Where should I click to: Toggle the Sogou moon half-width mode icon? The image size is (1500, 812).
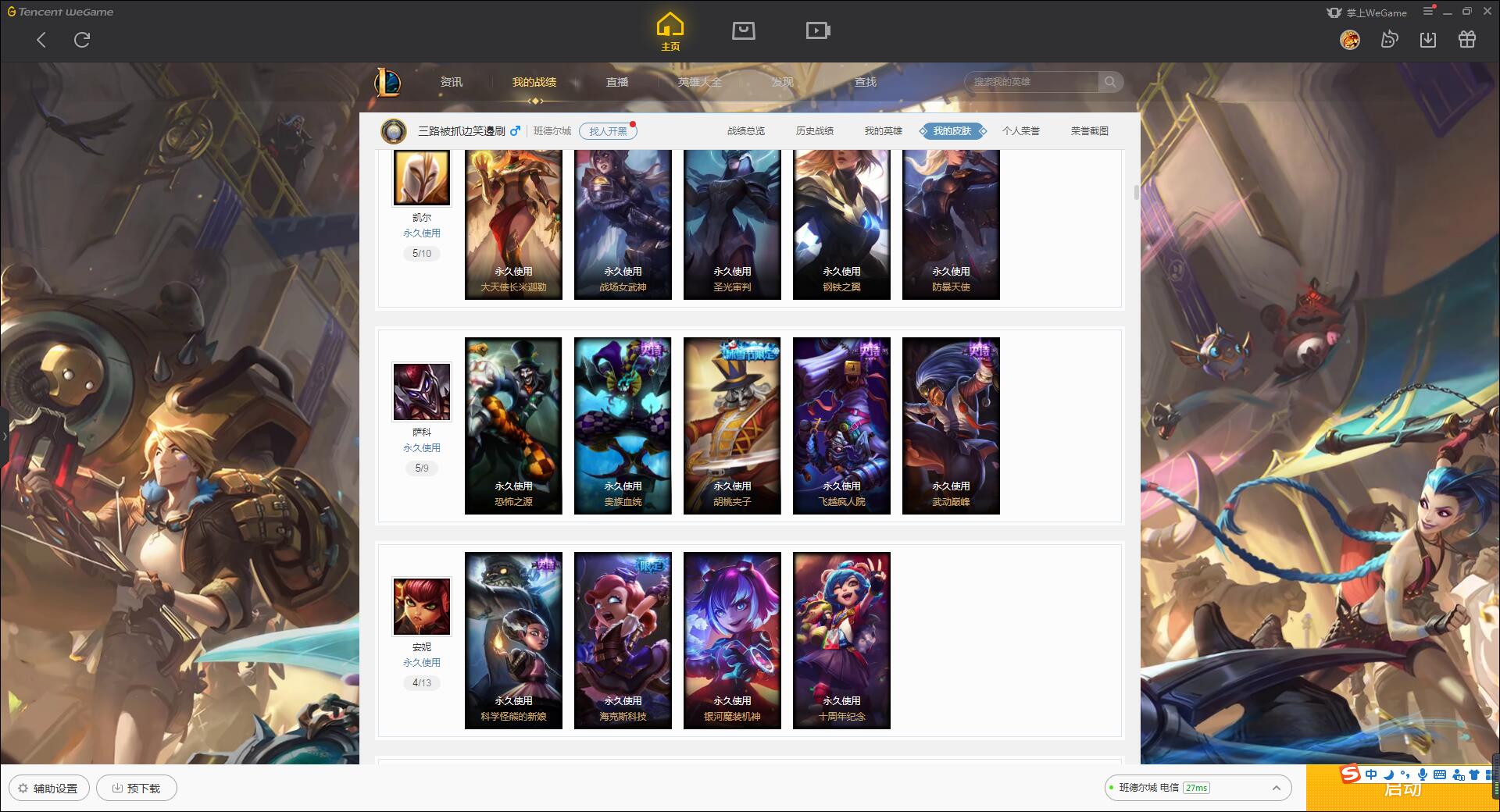point(1388,775)
